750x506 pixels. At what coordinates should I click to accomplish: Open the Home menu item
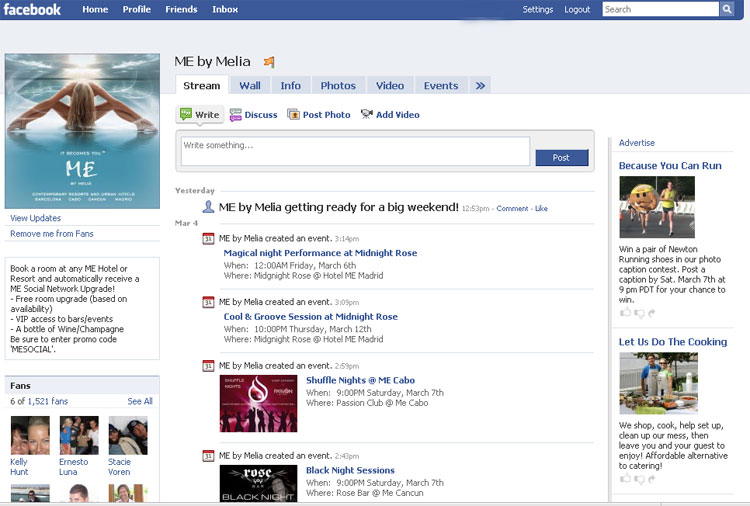95,9
